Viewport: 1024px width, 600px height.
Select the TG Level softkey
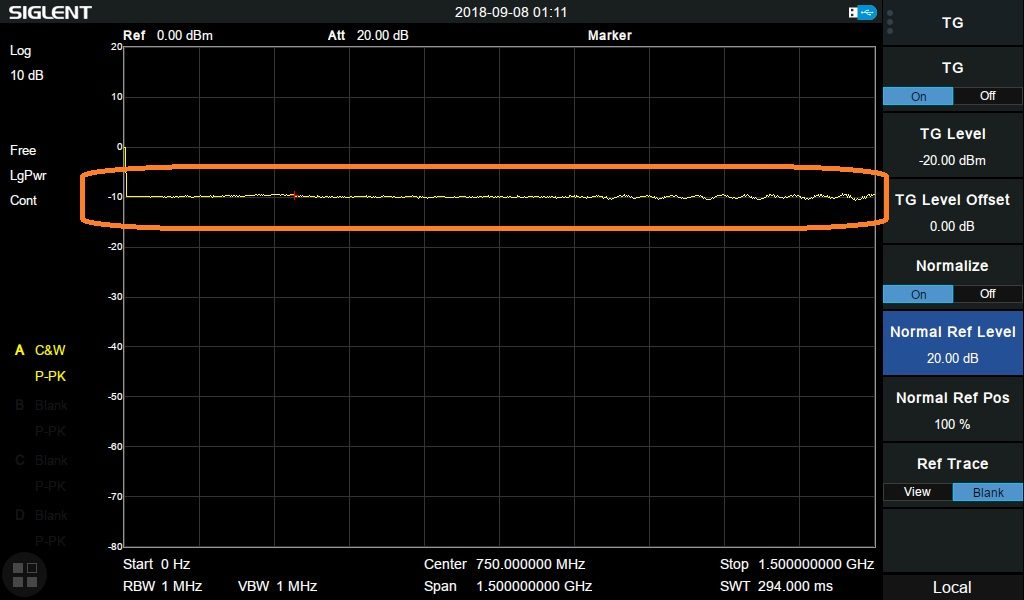[953, 146]
